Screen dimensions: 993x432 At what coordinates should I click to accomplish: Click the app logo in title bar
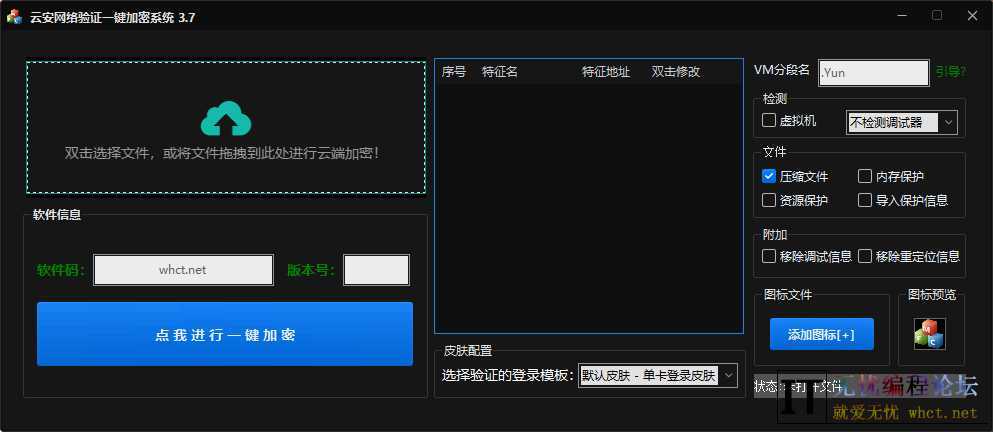(x=14, y=16)
